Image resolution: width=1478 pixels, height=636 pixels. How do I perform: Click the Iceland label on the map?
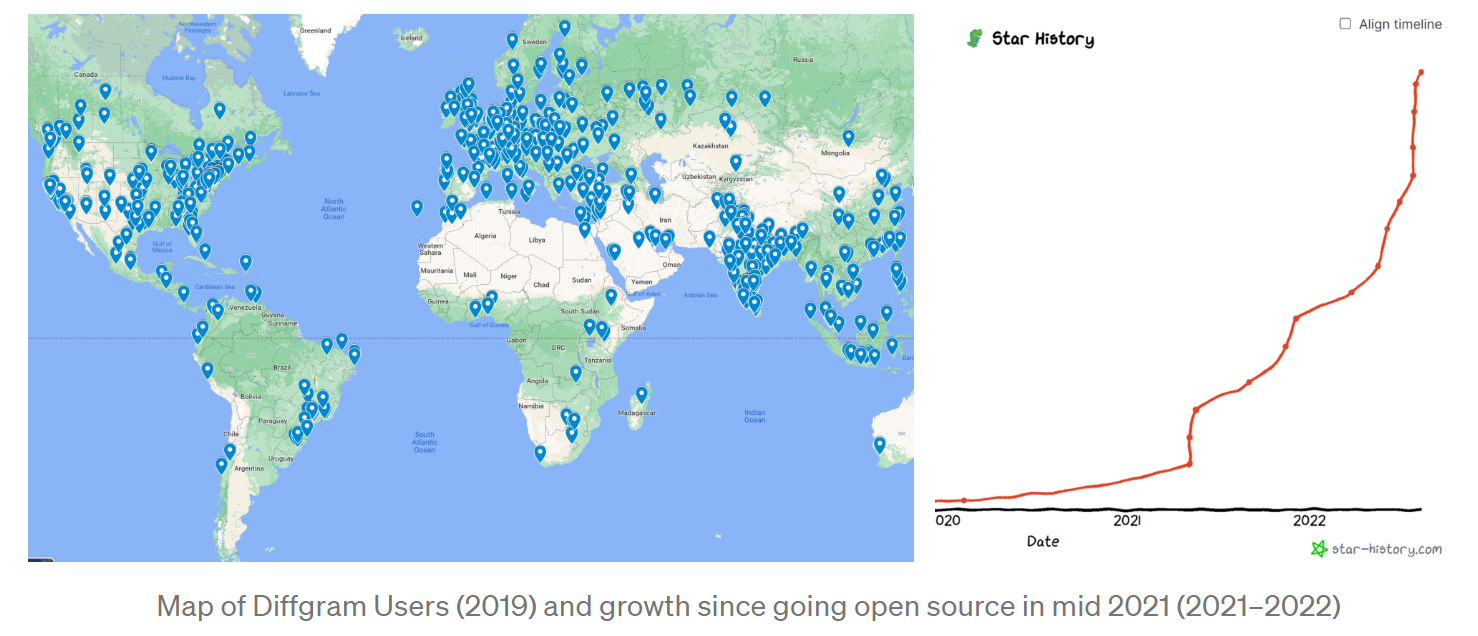(x=412, y=38)
